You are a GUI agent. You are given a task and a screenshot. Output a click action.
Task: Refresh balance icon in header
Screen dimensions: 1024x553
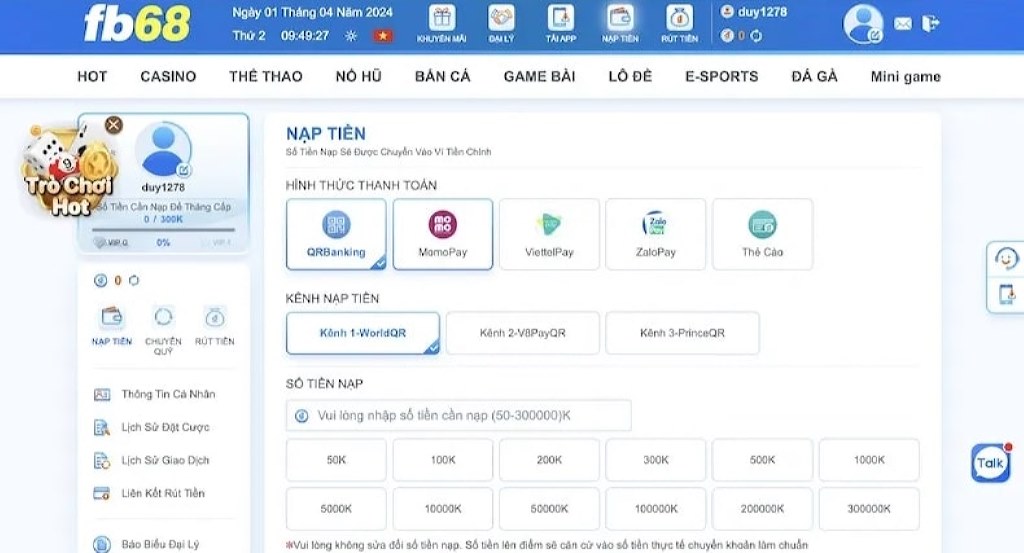pos(756,36)
